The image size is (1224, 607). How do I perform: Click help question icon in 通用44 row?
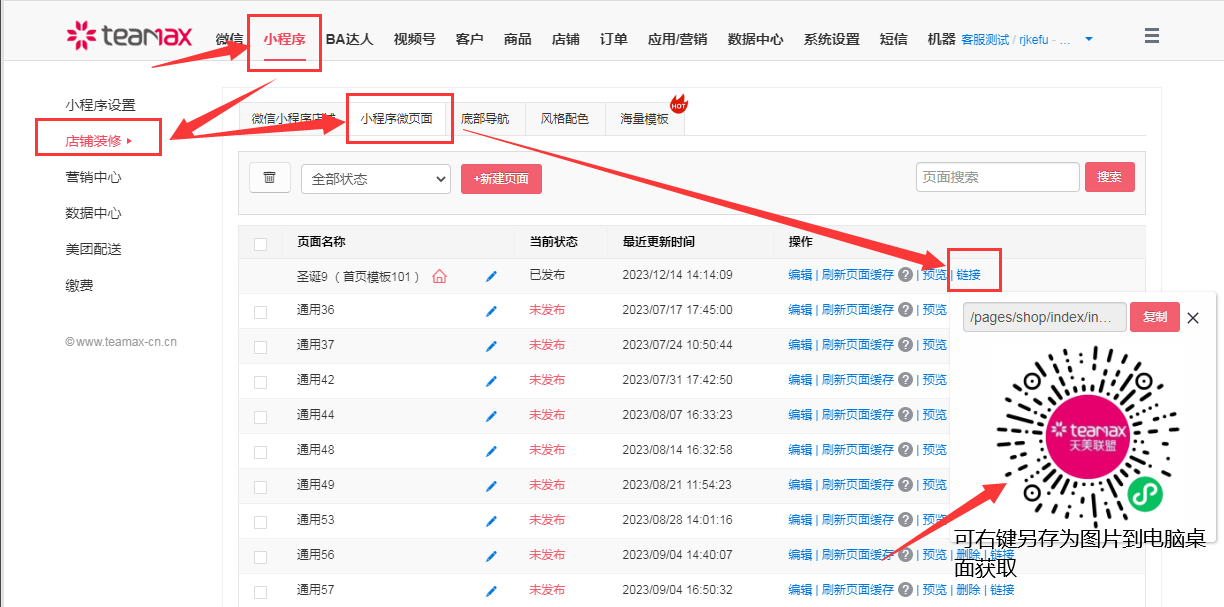(905, 415)
